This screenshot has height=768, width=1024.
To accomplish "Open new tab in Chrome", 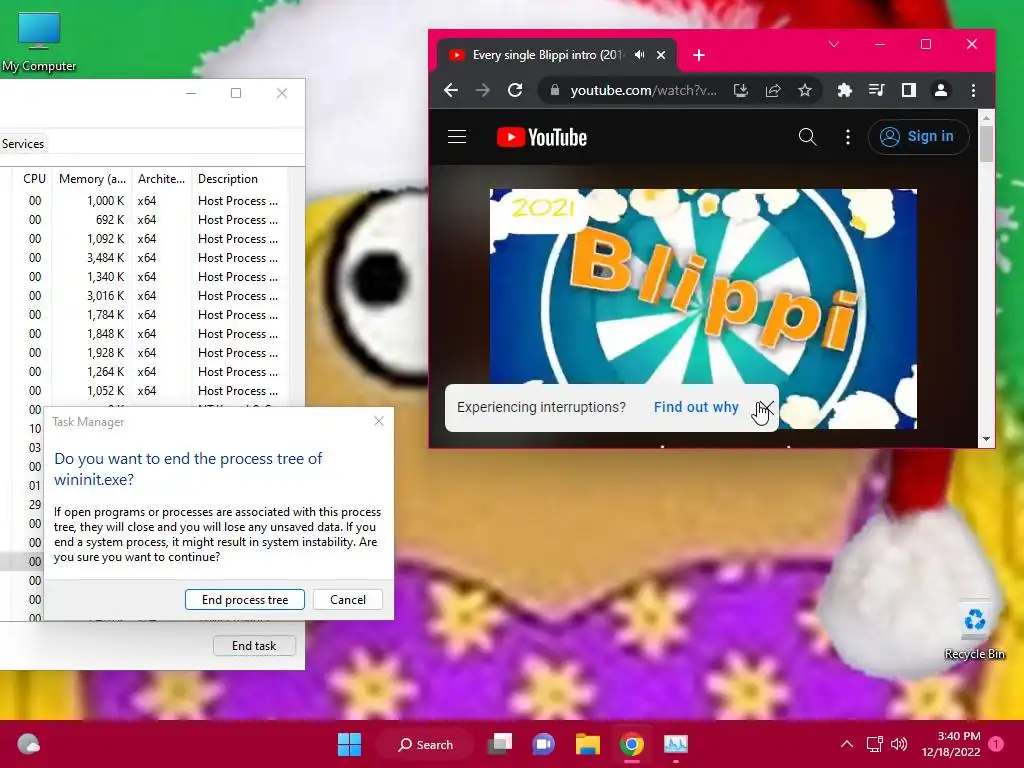I will pos(699,56).
